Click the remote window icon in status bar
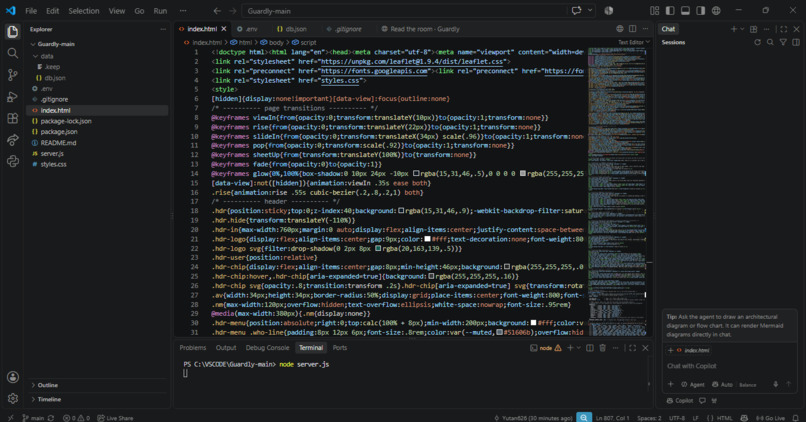This screenshot has height=422, width=806. [10, 418]
